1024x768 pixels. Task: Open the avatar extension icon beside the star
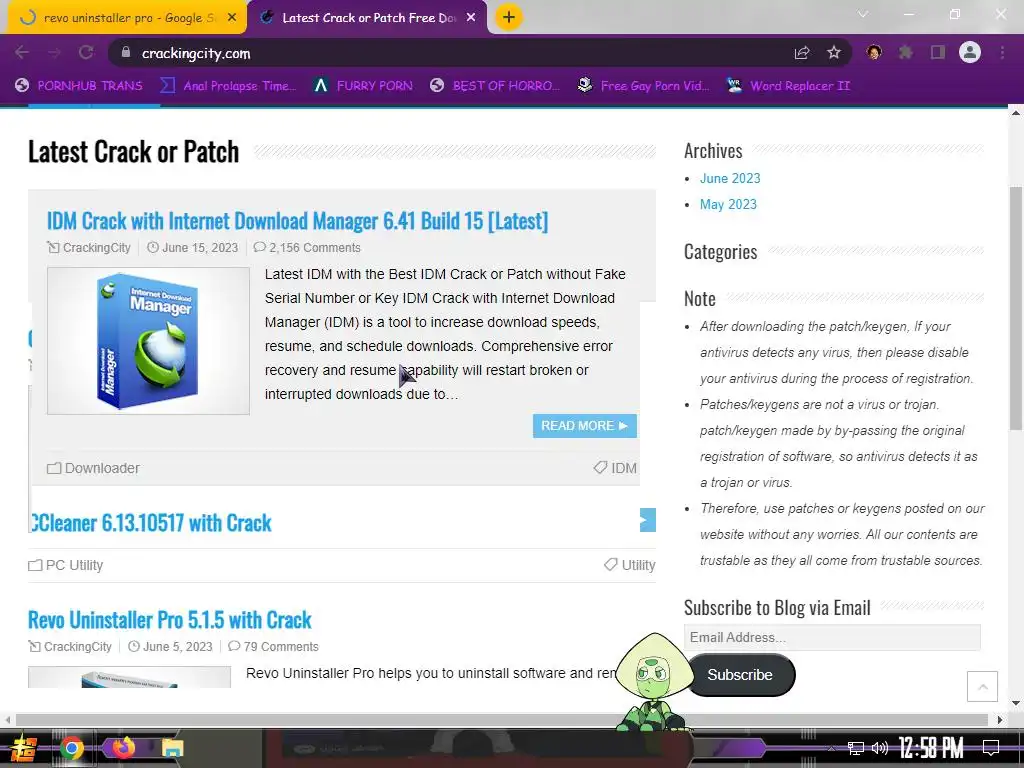pyautogui.click(x=874, y=52)
